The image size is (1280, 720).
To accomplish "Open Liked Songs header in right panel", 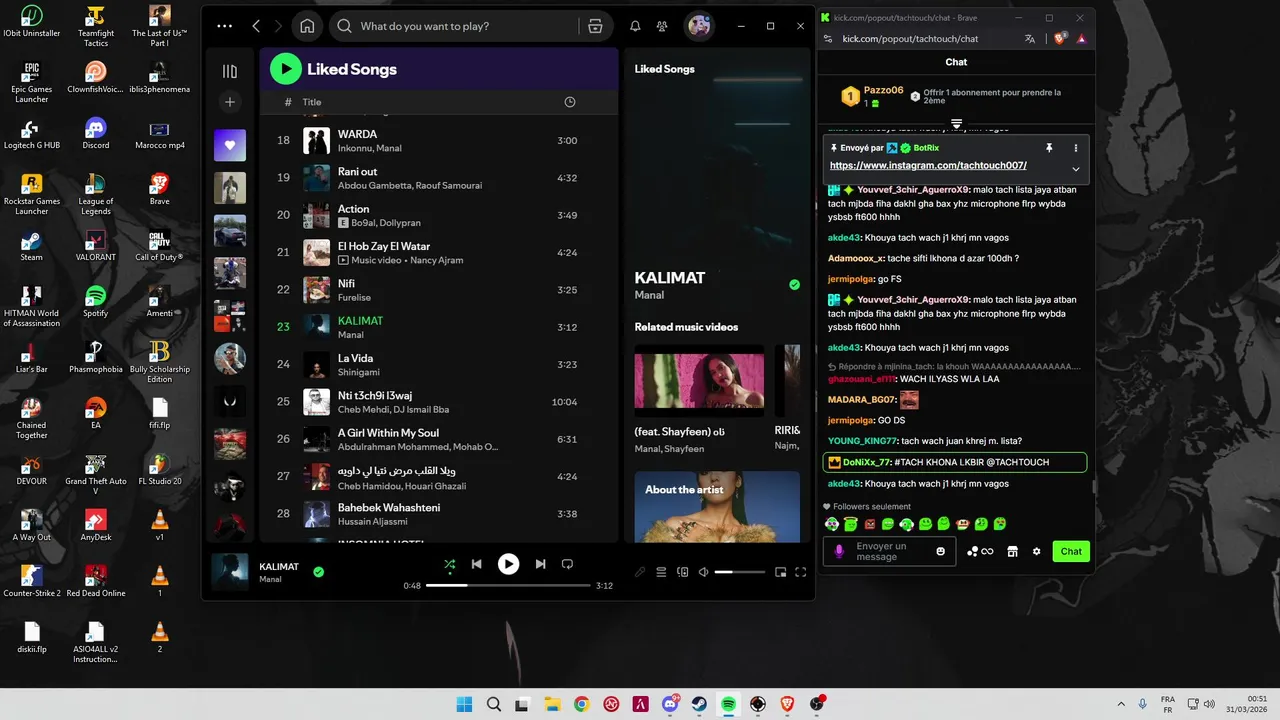I will pyautogui.click(x=664, y=69).
